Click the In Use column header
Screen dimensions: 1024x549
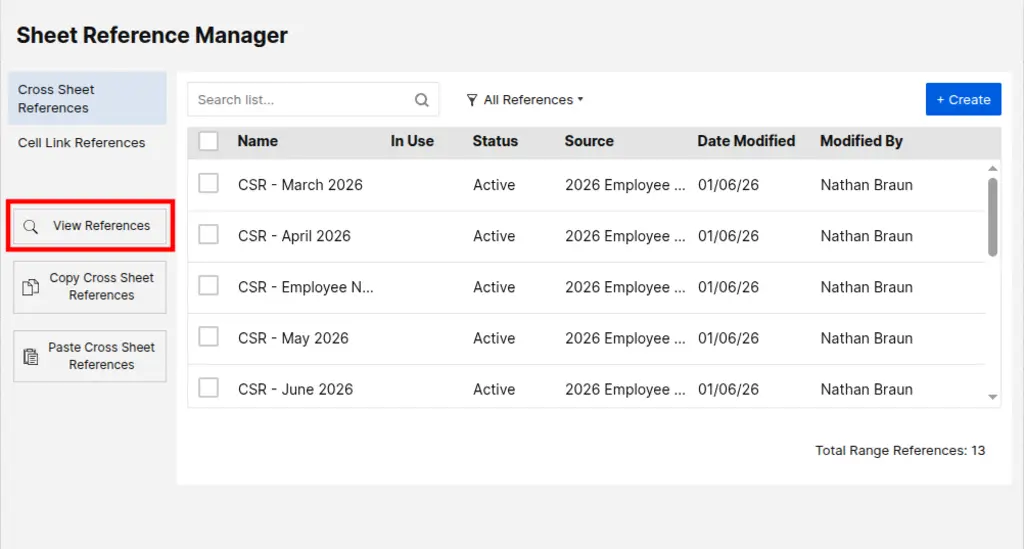[412, 141]
